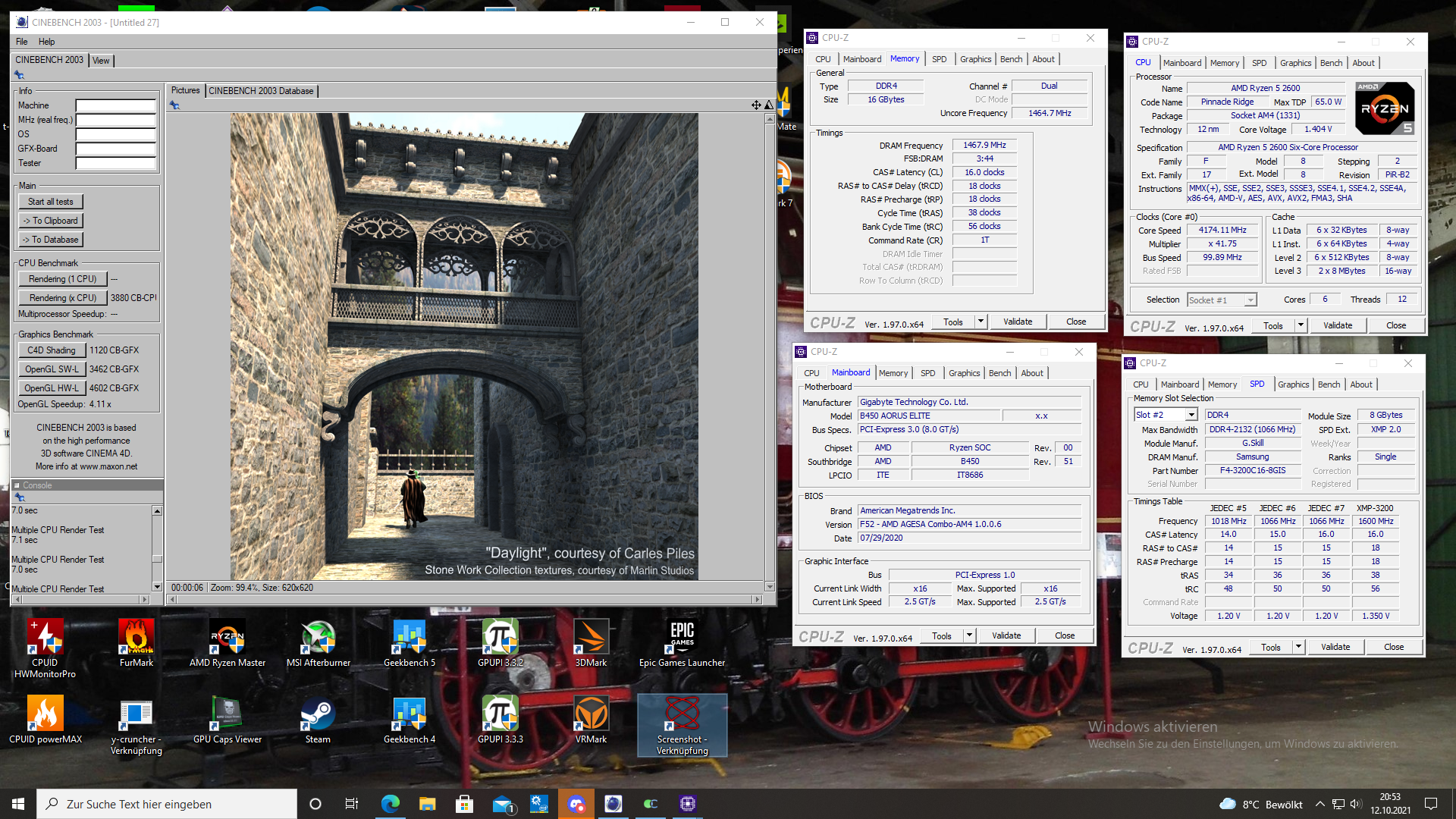Open CPUID HWMonitorPro desktop icon
The height and width of the screenshot is (819, 1456).
click(x=45, y=647)
